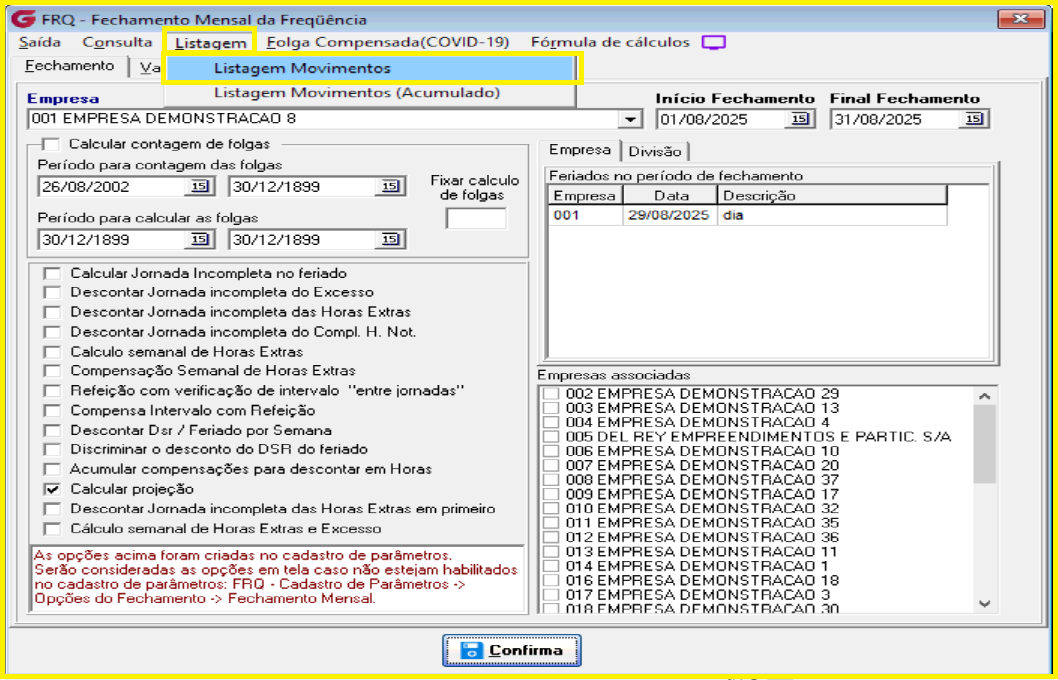Open the Saída menu

[40, 42]
